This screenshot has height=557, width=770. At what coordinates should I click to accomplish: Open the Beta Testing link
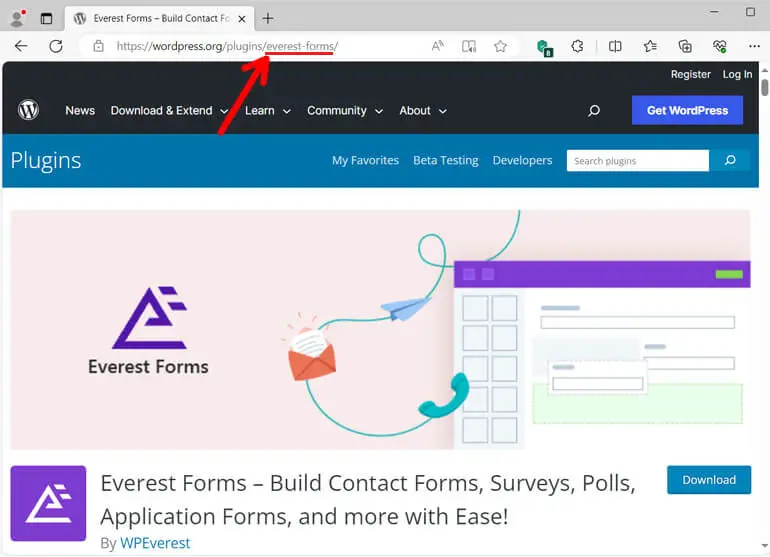[446, 161]
